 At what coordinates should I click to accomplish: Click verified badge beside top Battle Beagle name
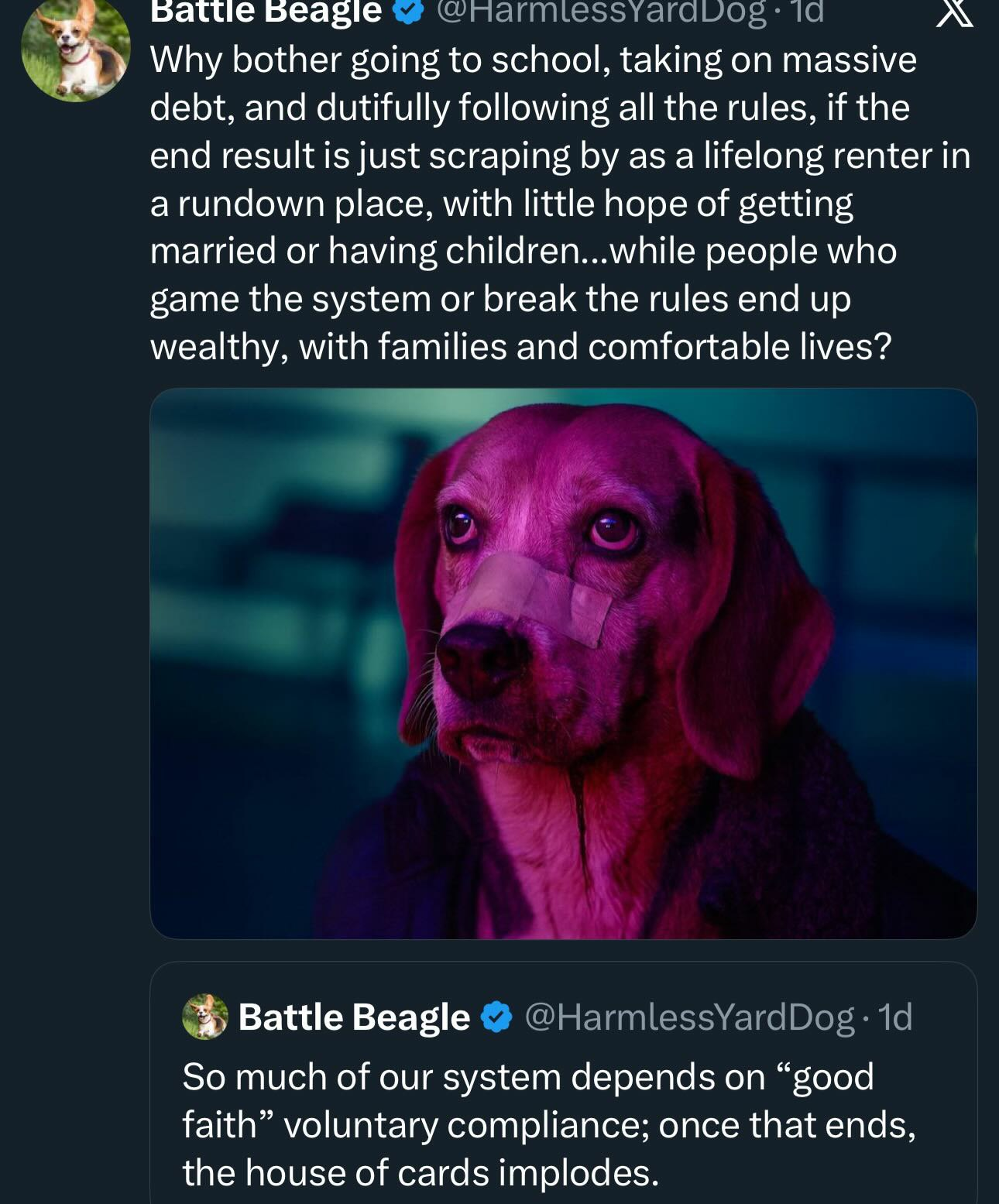click(x=410, y=12)
